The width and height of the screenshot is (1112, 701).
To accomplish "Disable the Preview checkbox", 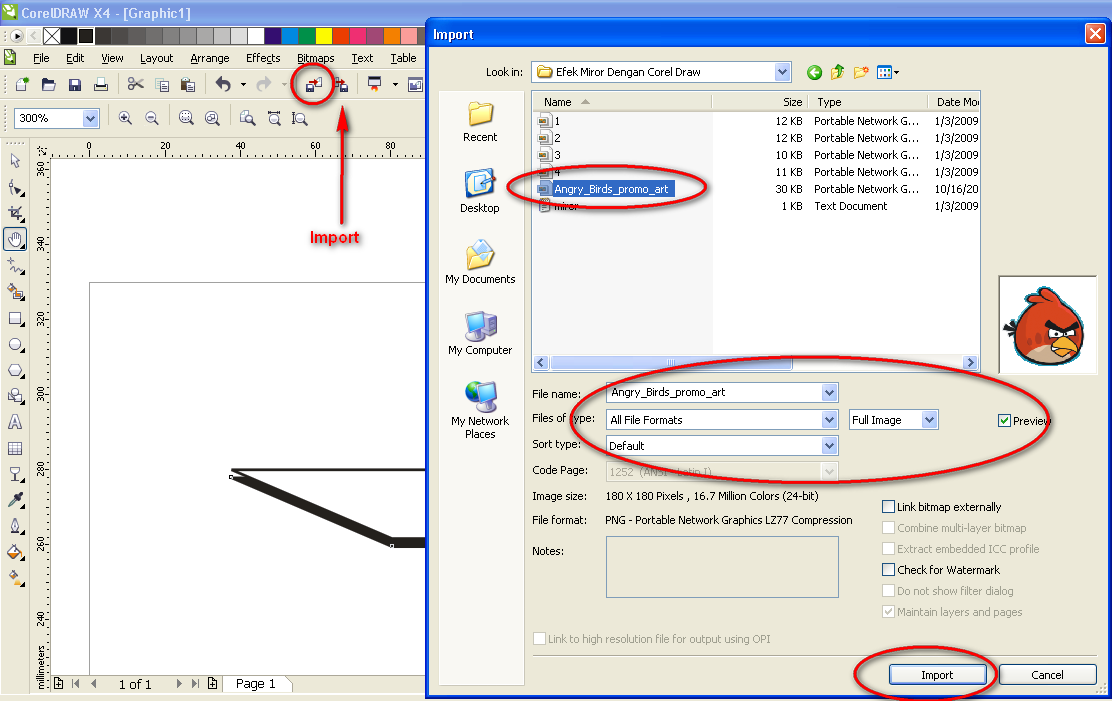I will click(x=1005, y=420).
